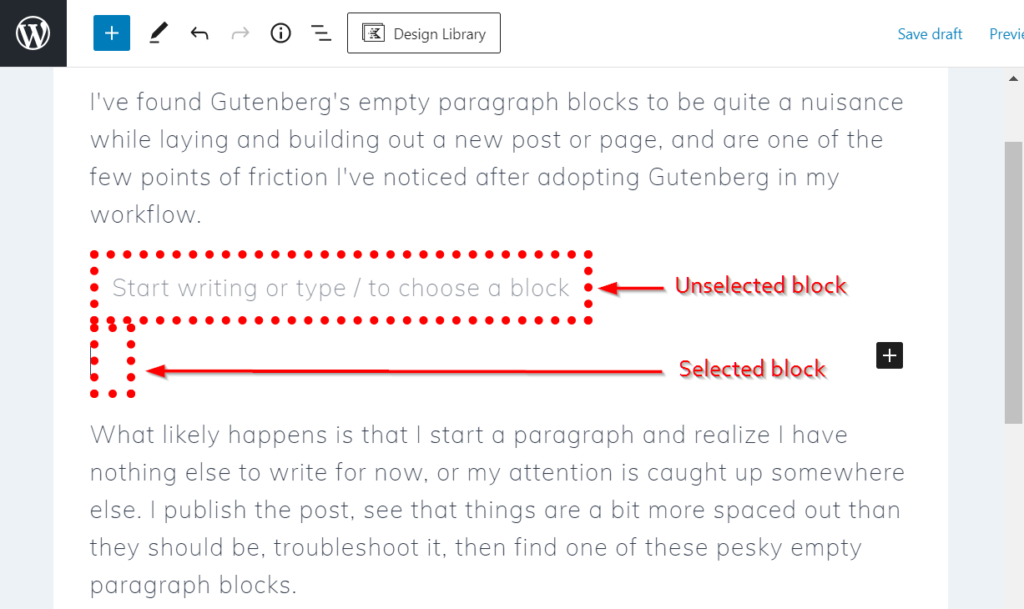Click the word 'workflow.' in the first paragraph
Screen dimensions: 1024x609
pos(146,215)
